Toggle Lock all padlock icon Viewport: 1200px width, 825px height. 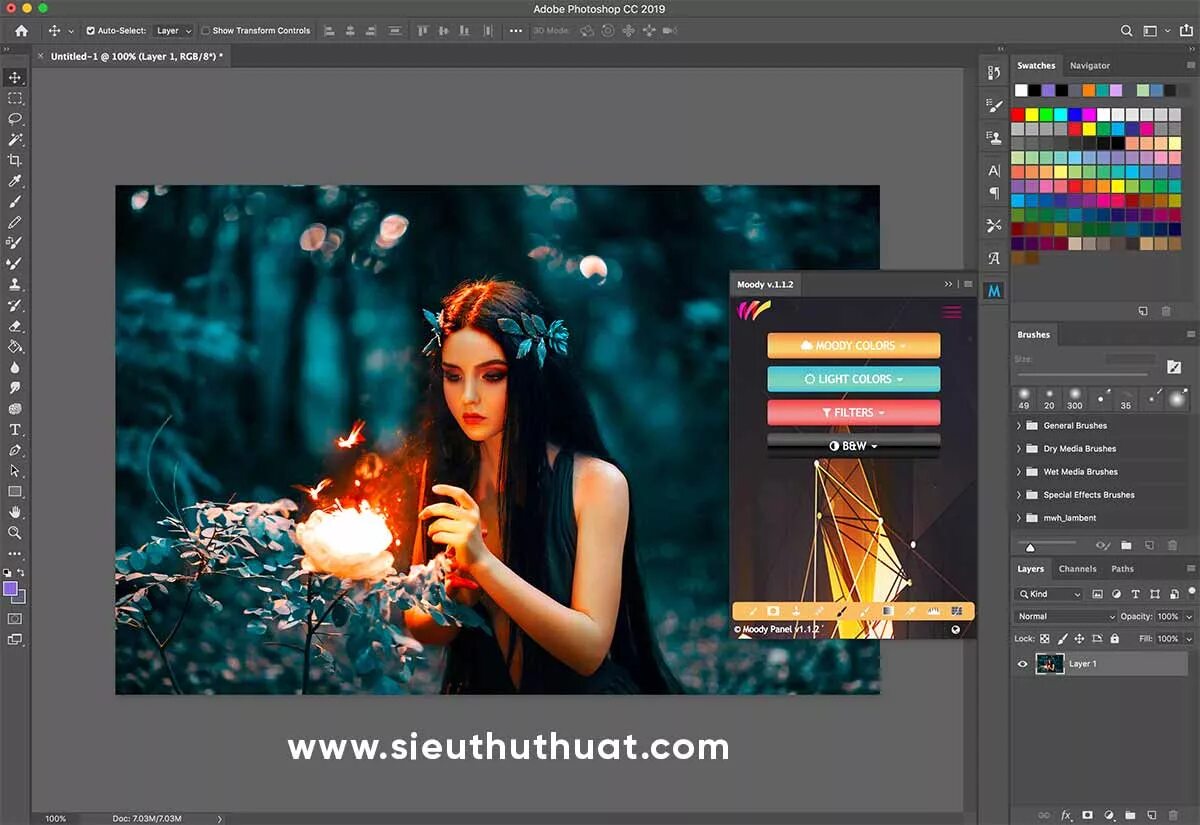pos(1114,638)
